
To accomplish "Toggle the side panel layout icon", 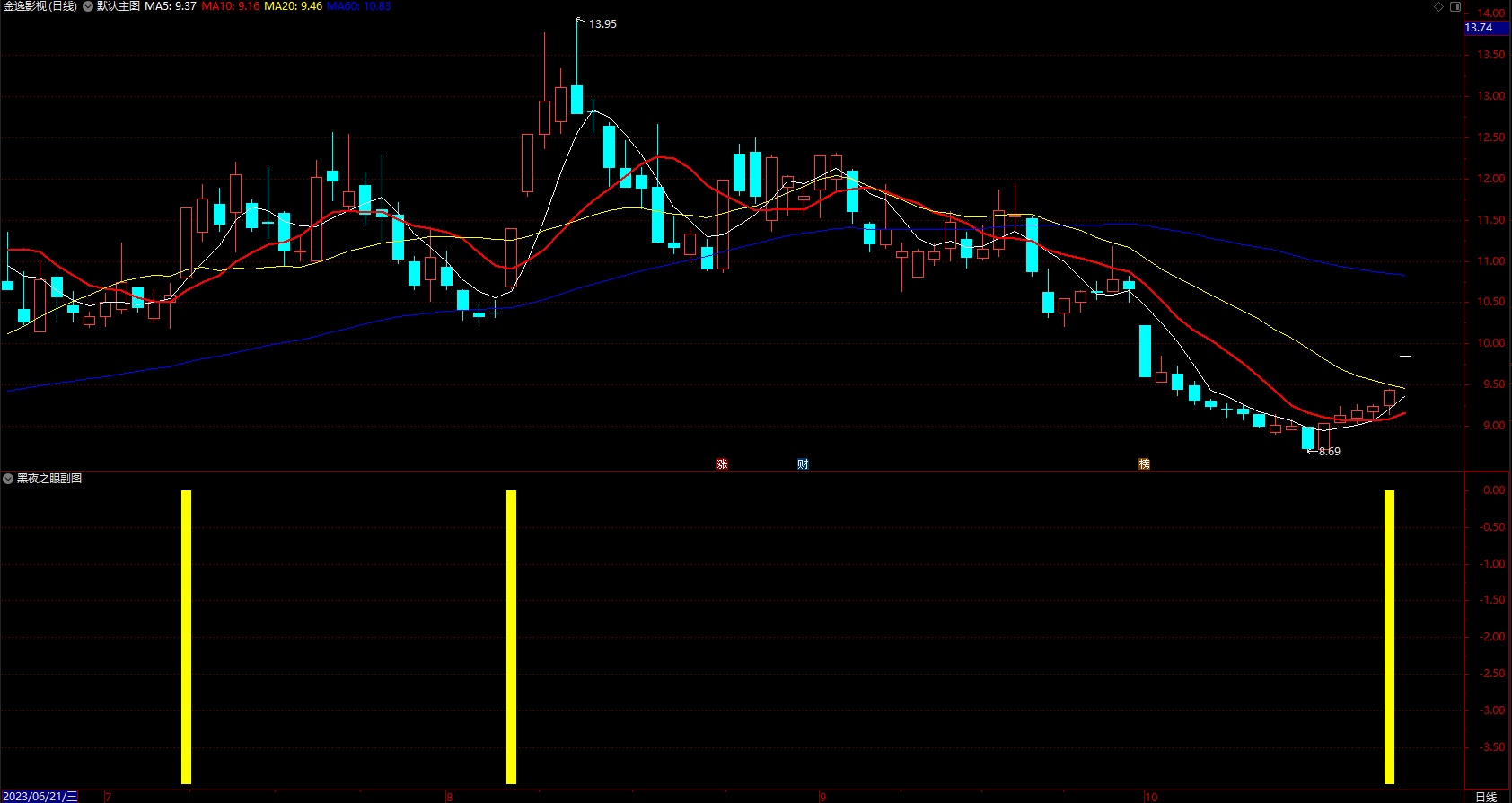I will pos(1455,6).
